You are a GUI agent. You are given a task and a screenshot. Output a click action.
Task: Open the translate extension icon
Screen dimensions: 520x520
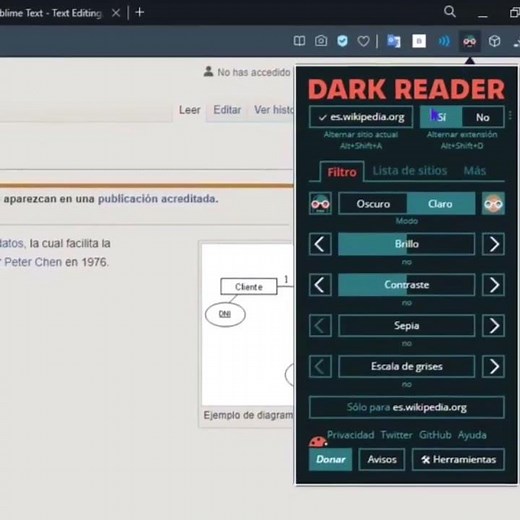pyautogui.click(x=393, y=41)
